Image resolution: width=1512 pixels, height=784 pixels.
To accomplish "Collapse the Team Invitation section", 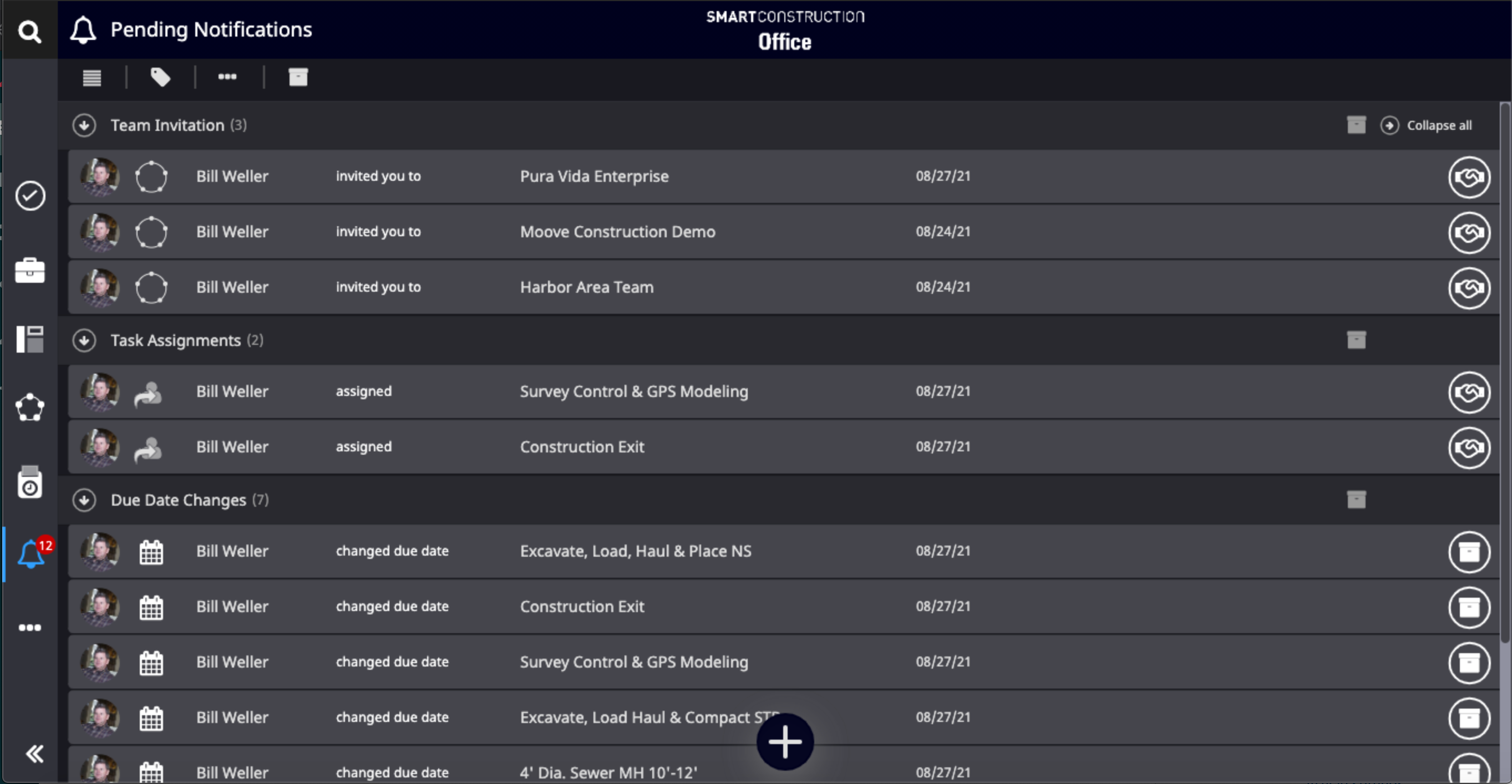I will point(84,125).
